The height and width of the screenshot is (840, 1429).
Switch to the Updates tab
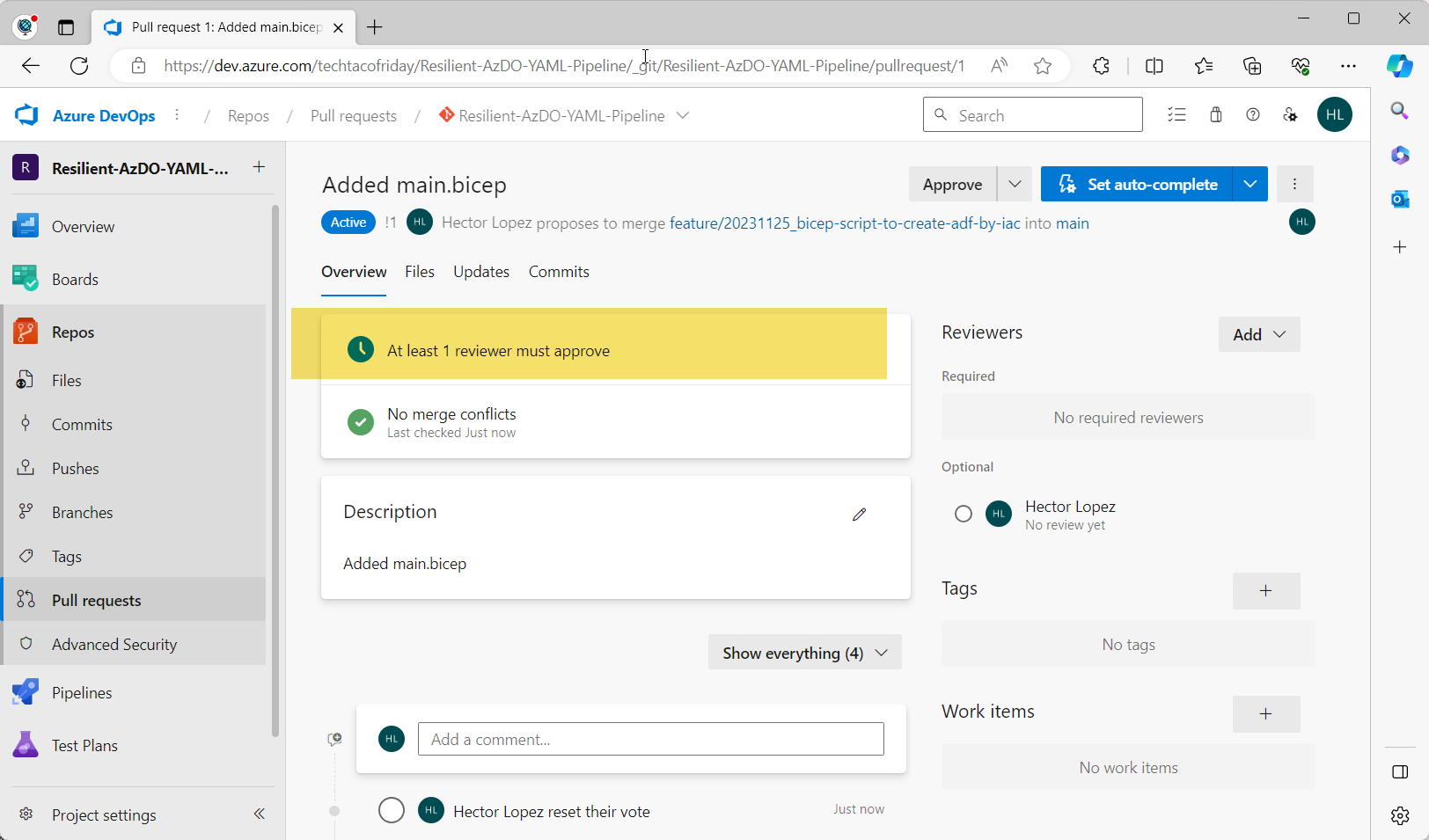click(x=481, y=272)
